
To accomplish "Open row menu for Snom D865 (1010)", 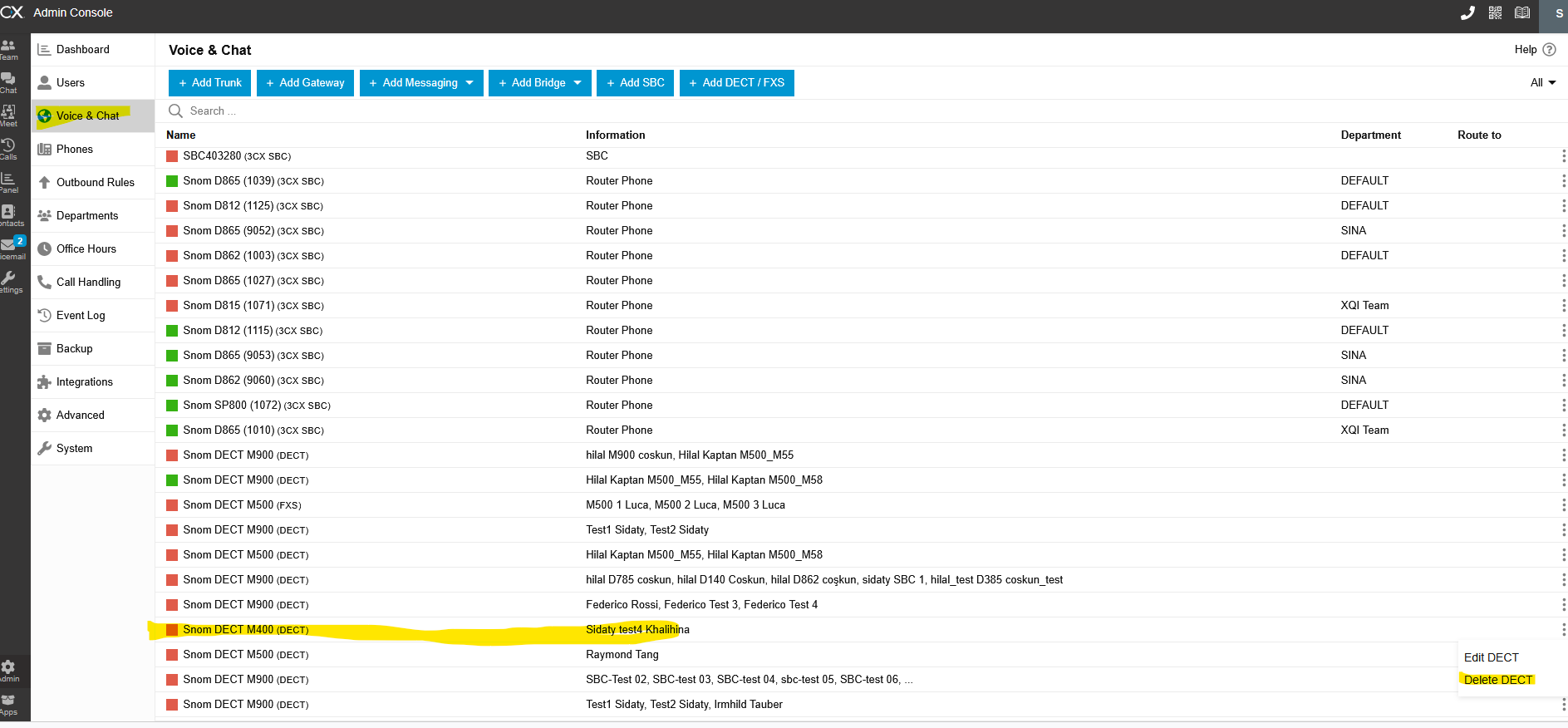I will [1563, 430].
